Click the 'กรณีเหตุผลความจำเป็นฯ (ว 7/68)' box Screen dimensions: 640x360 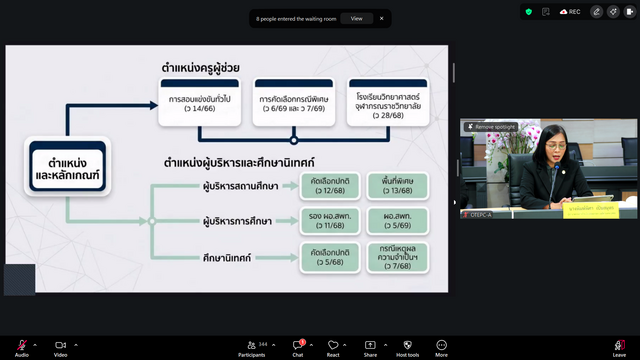398,257
